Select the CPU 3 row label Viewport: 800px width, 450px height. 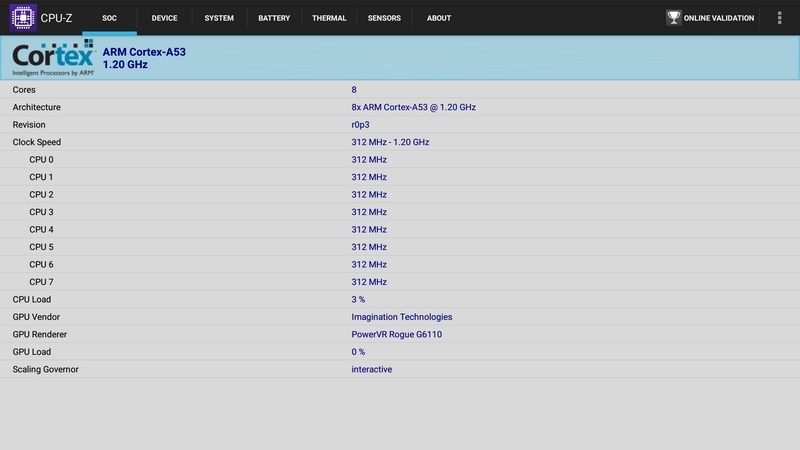pyautogui.click(x=41, y=212)
